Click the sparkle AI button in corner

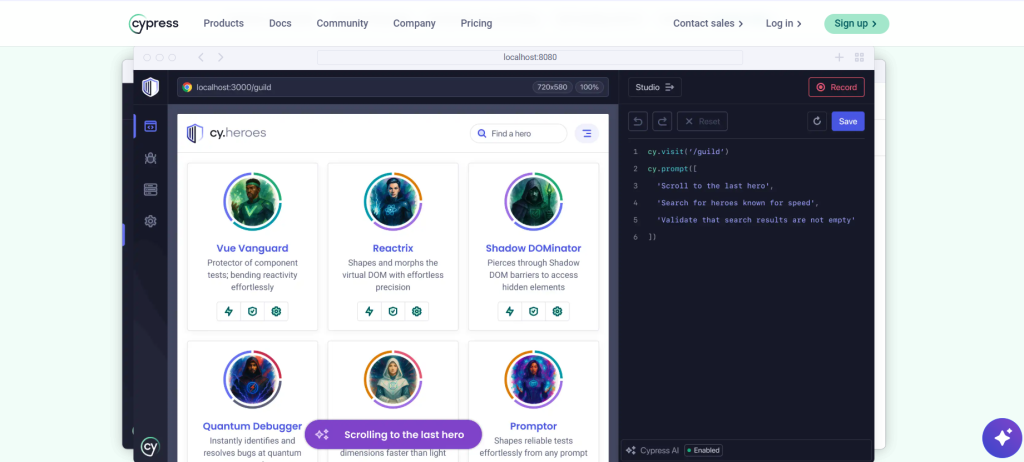tap(1000, 437)
